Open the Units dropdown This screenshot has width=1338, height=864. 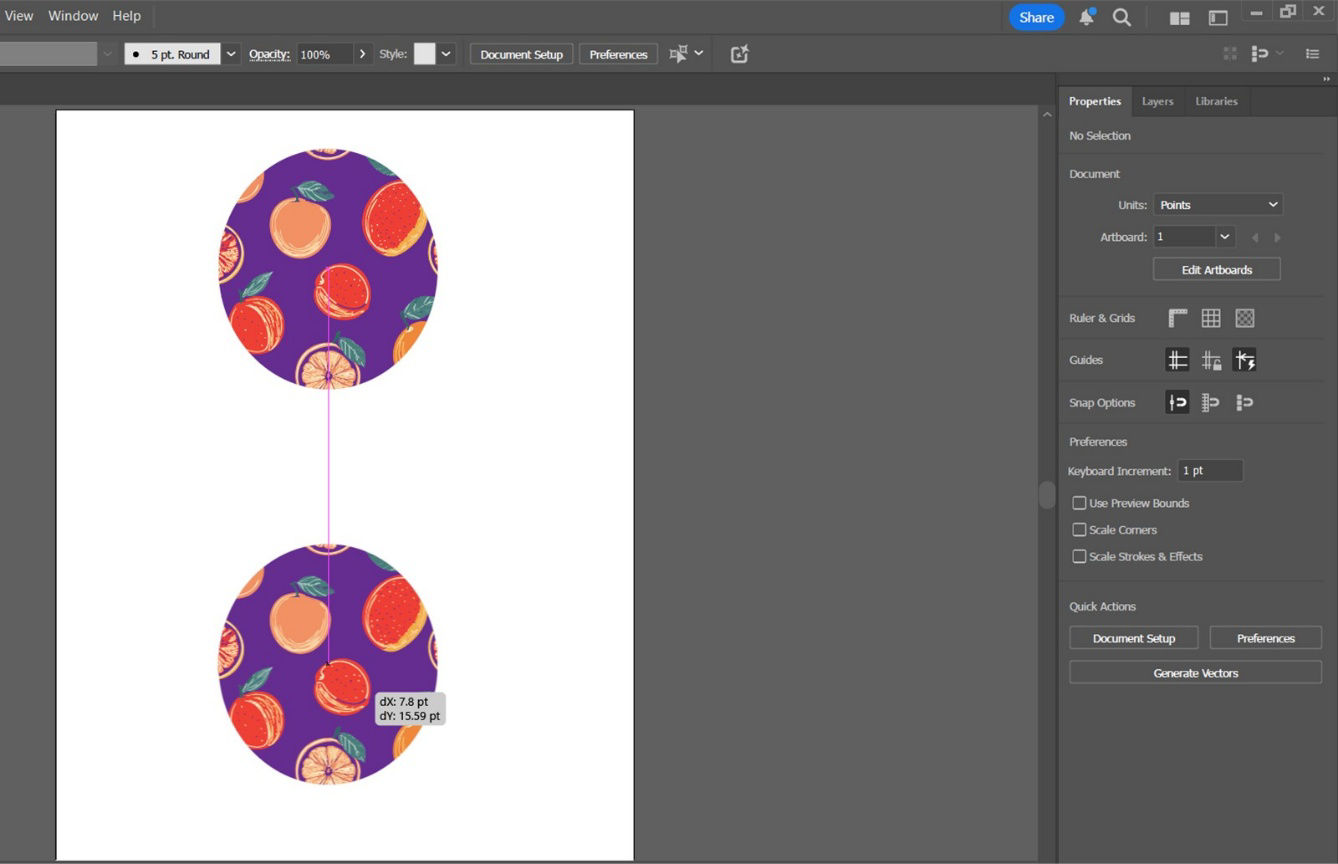coord(1217,205)
